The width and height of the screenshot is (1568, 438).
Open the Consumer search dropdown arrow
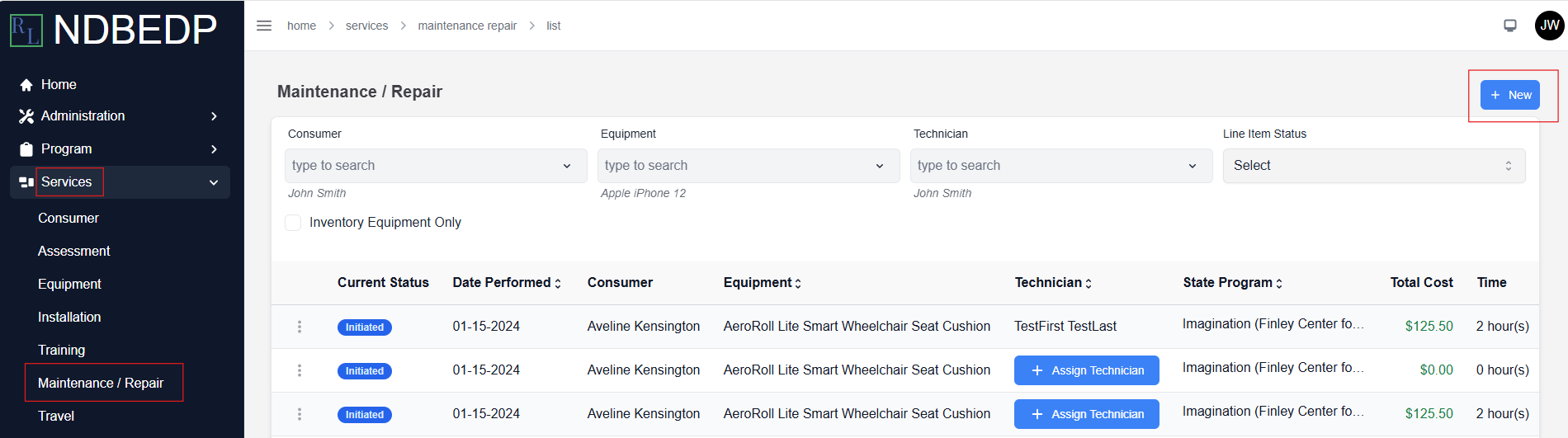(567, 166)
